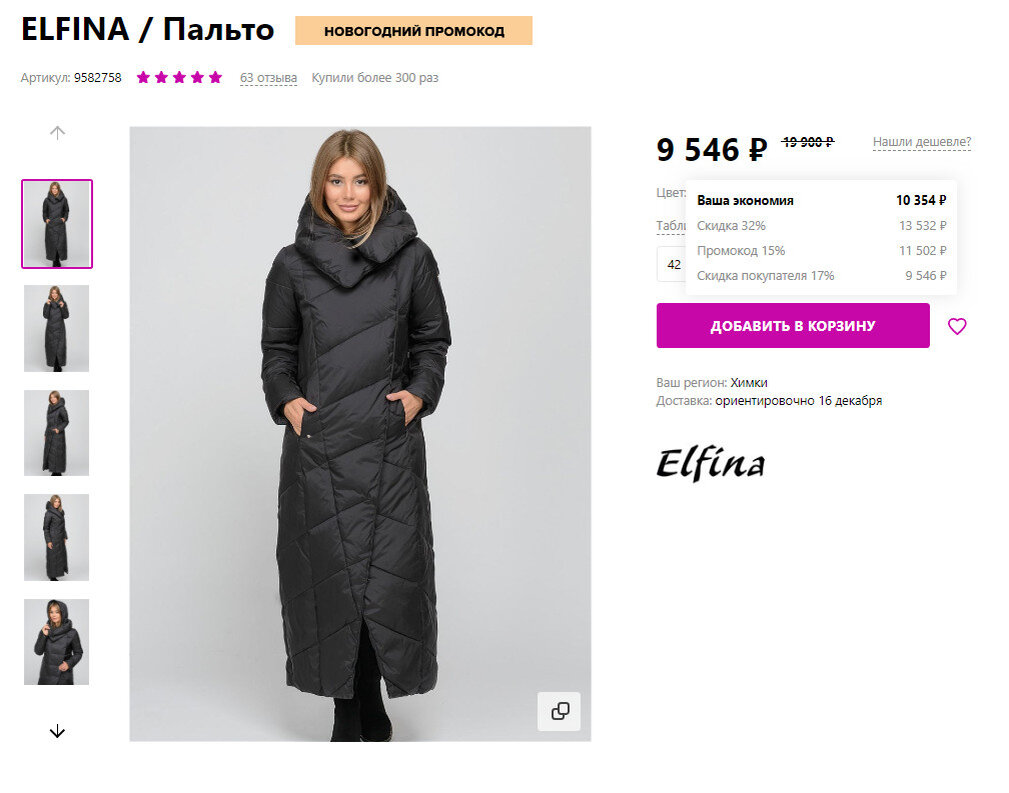This screenshot has width=1009, height=793.
Task: Select the third coat thumbnail
Action: [x=57, y=433]
